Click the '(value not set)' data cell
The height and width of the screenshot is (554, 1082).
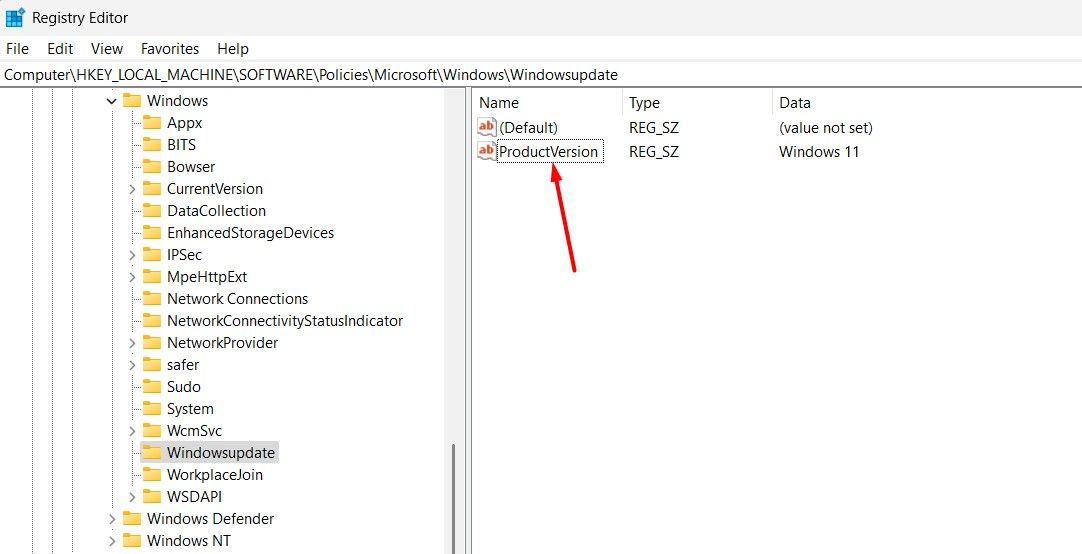coord(826,128)
